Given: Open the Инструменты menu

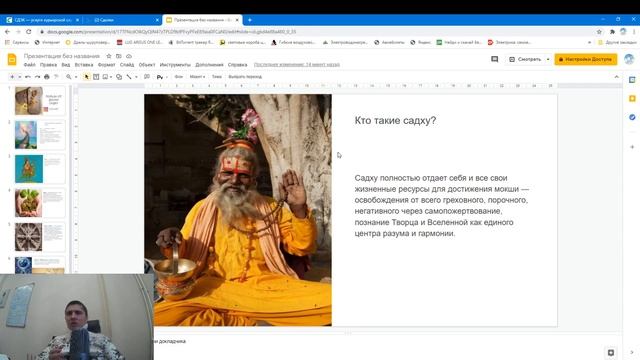Looking at the screenshot, I should [x=175, y=65].
